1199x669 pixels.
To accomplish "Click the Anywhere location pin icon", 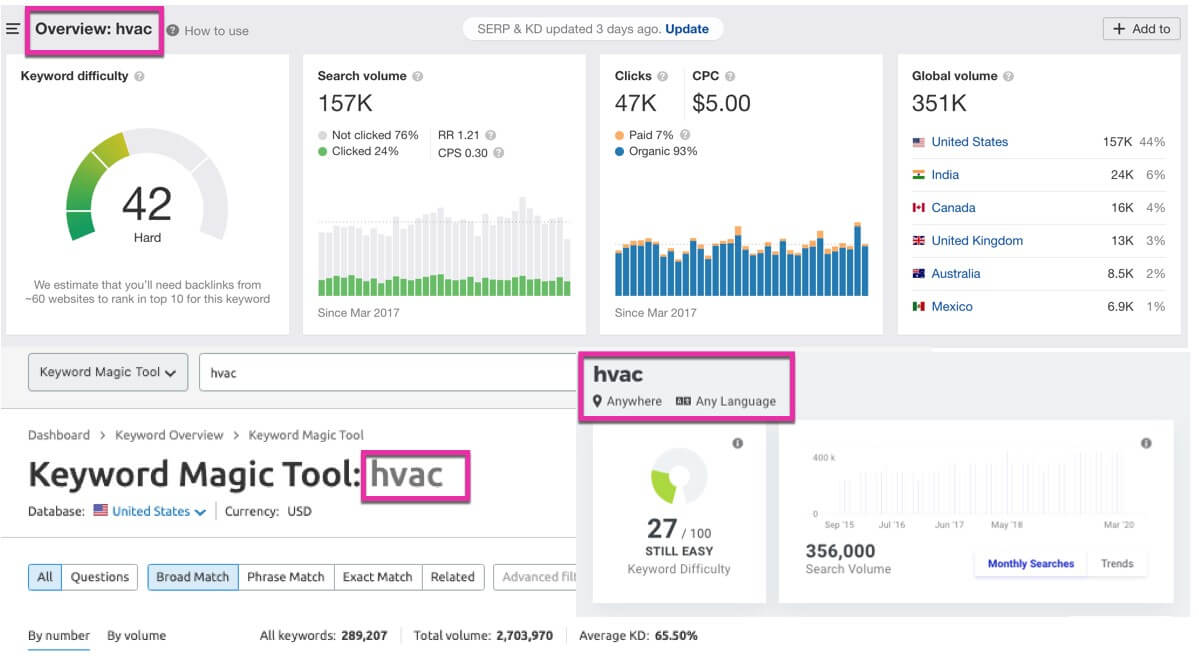I will tap(597, 401).
